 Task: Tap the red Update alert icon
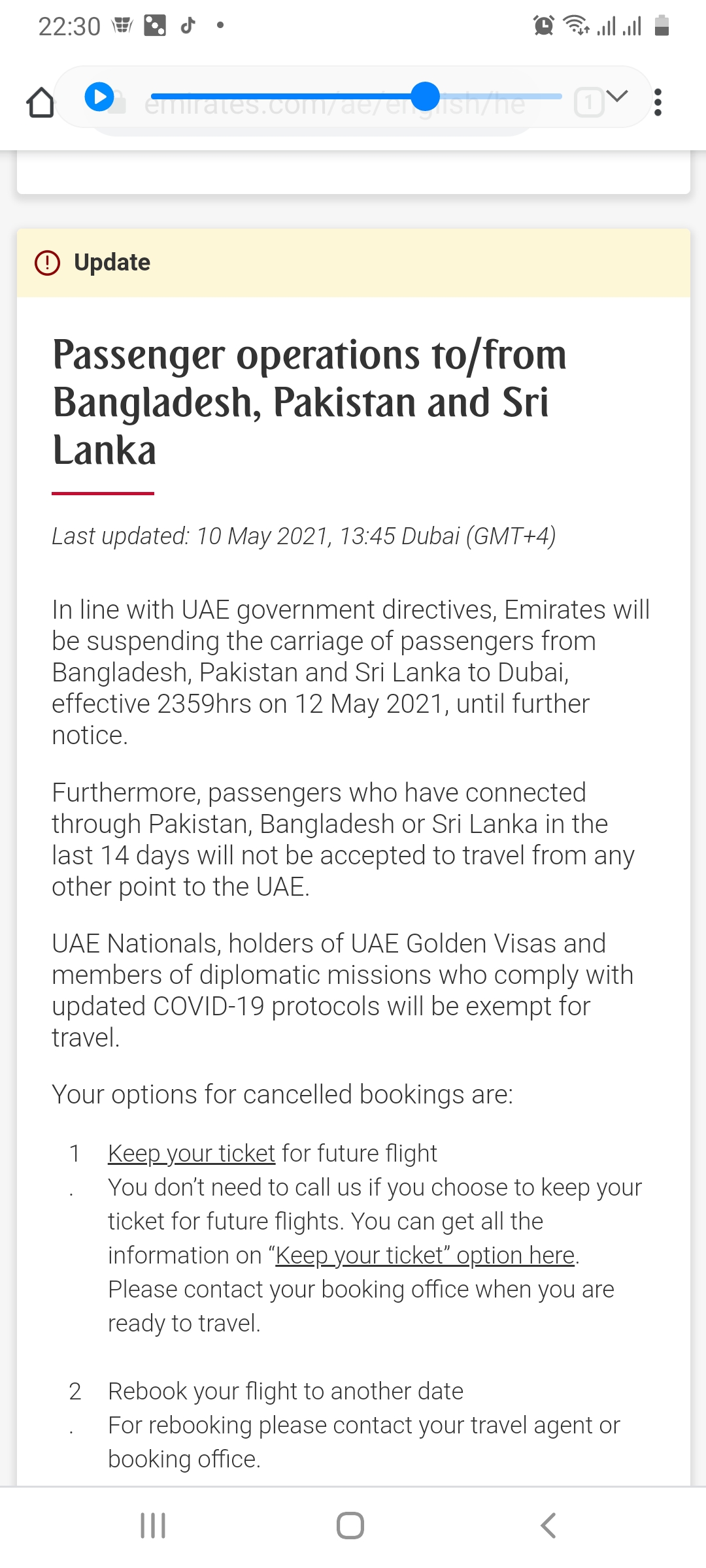tap(47, 263)
